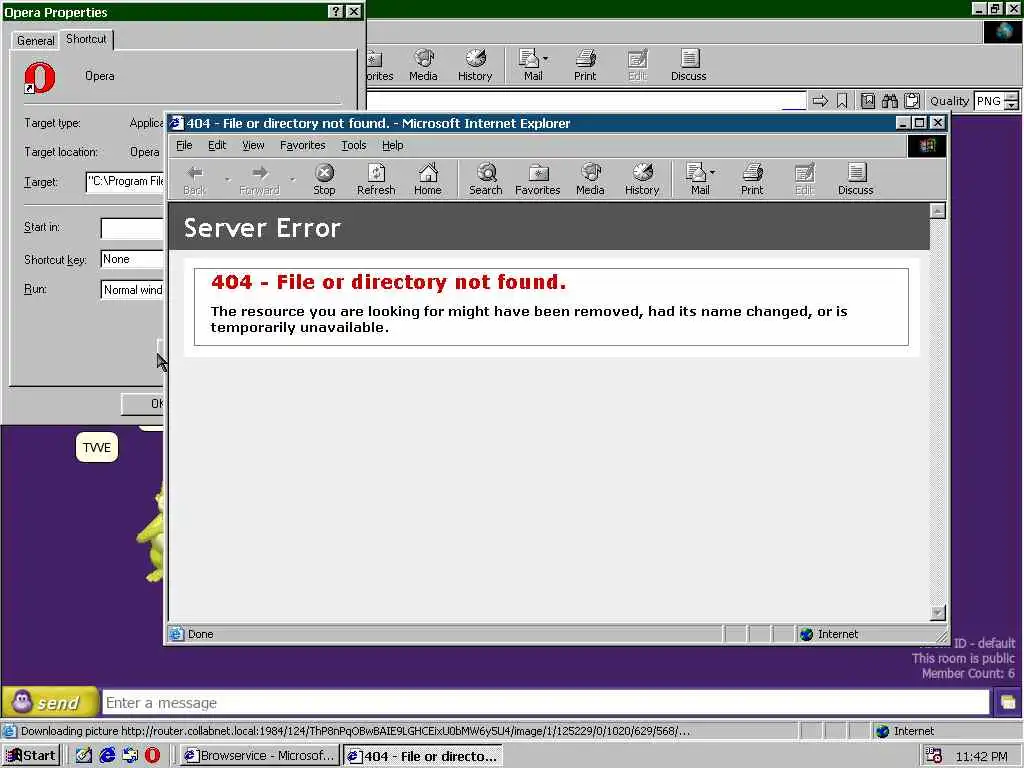Open the Run combo box in Opera Properties
The height and width of the screenshot is (768, 1024).
(133, 289)
